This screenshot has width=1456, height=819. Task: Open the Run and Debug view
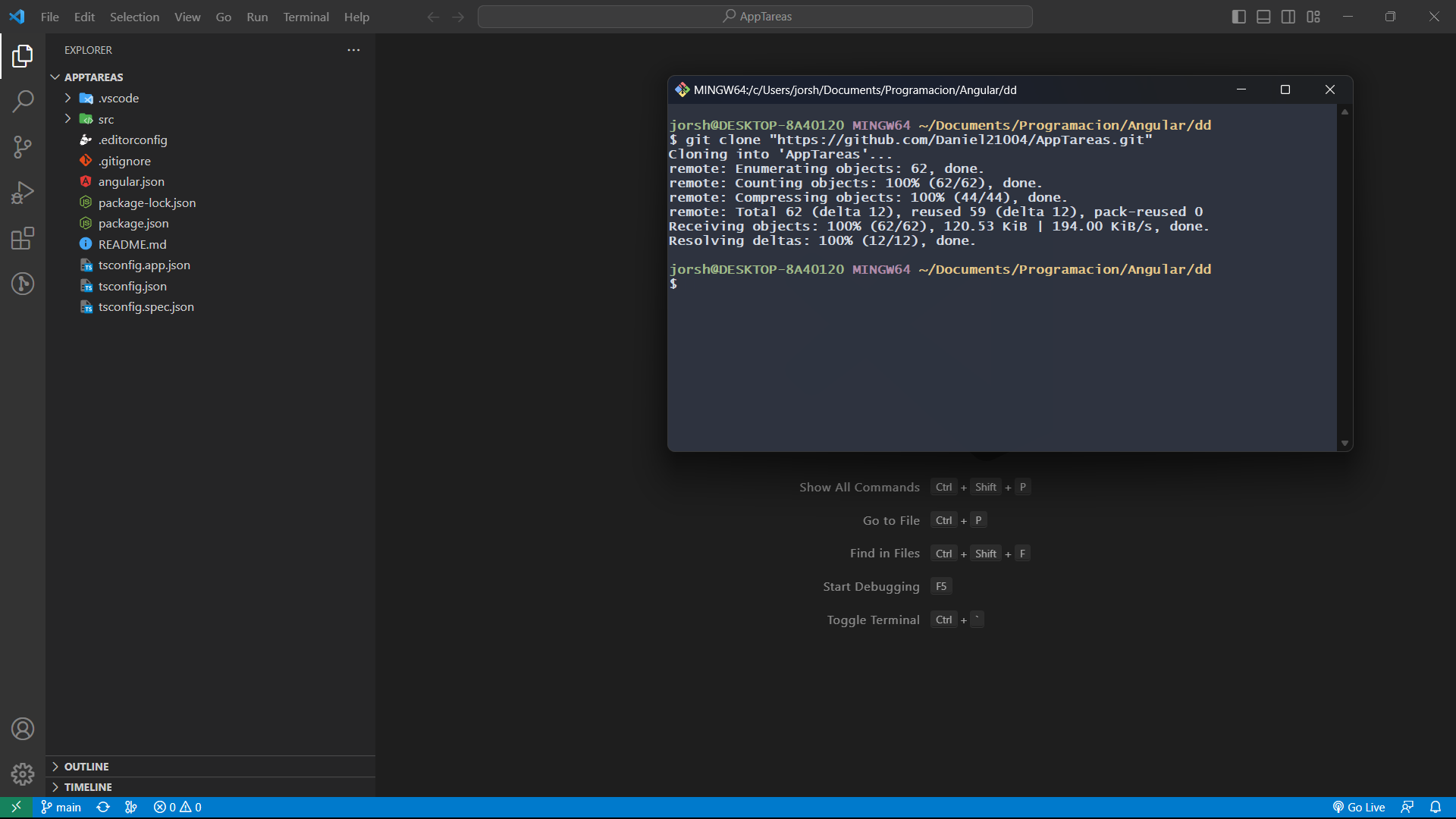(x=23, y=193)
